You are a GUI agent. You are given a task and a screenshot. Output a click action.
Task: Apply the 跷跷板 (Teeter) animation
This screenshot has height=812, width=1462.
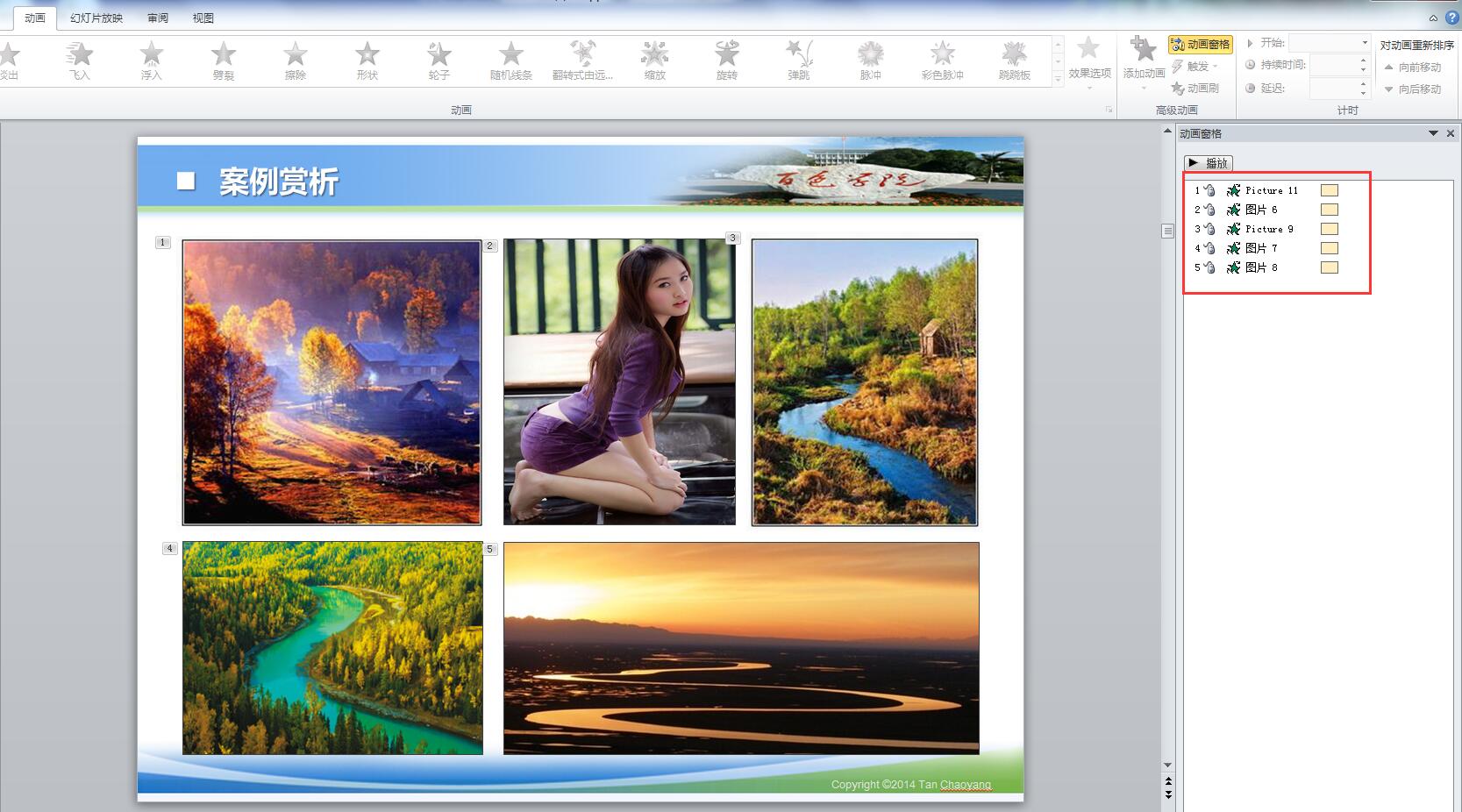point(1015,61)
